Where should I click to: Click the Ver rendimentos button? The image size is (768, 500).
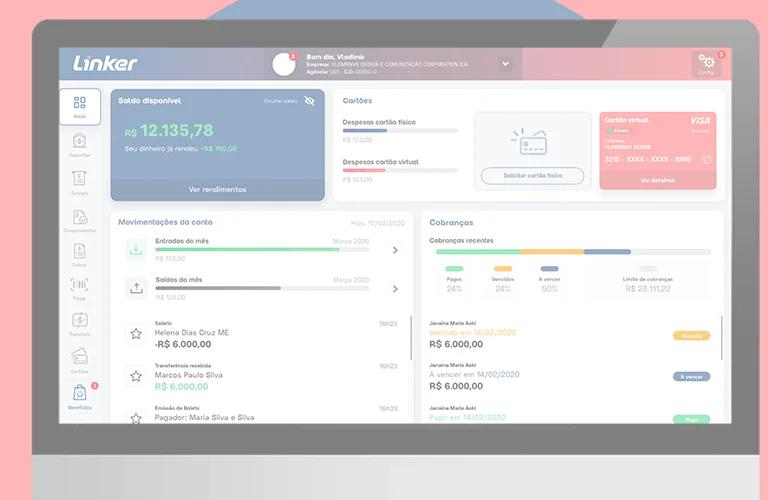coord(217,189)
